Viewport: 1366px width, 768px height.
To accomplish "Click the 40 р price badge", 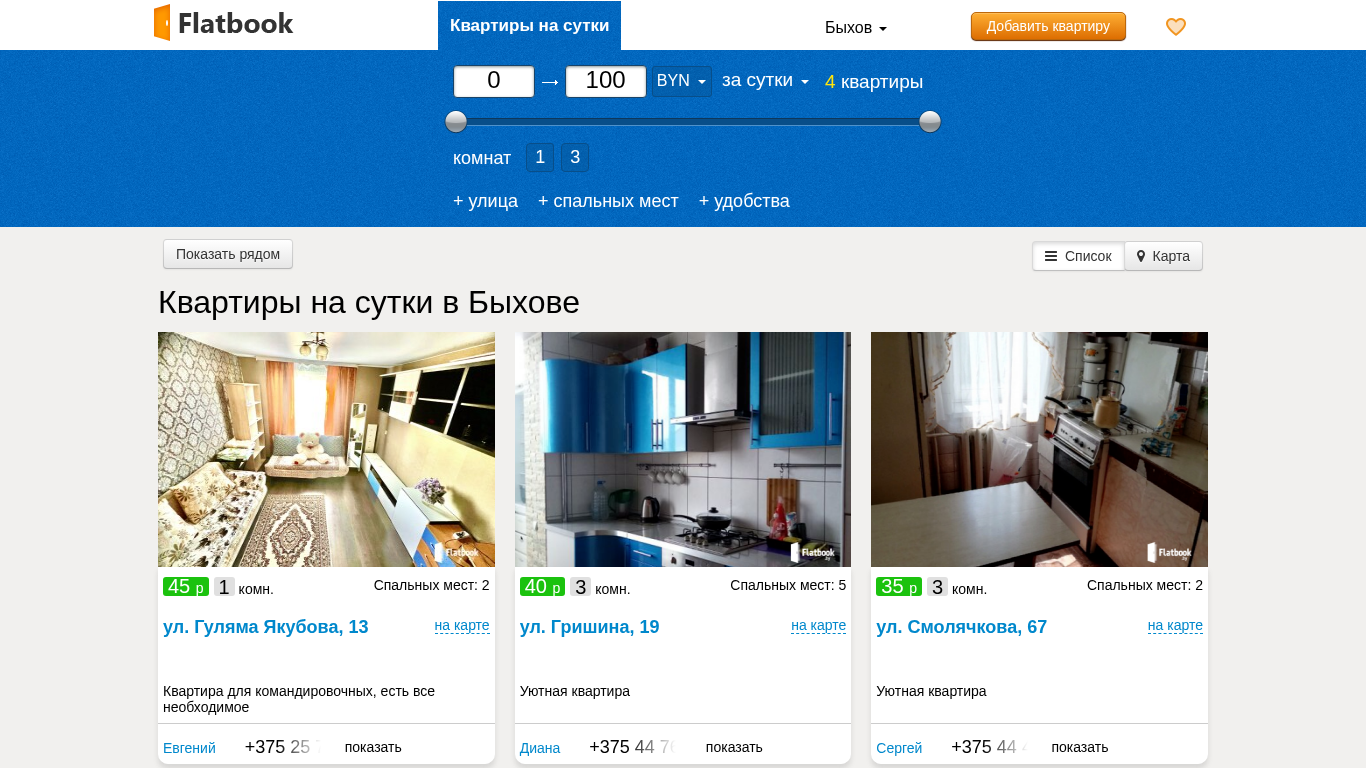I will (x=543, y=587).
